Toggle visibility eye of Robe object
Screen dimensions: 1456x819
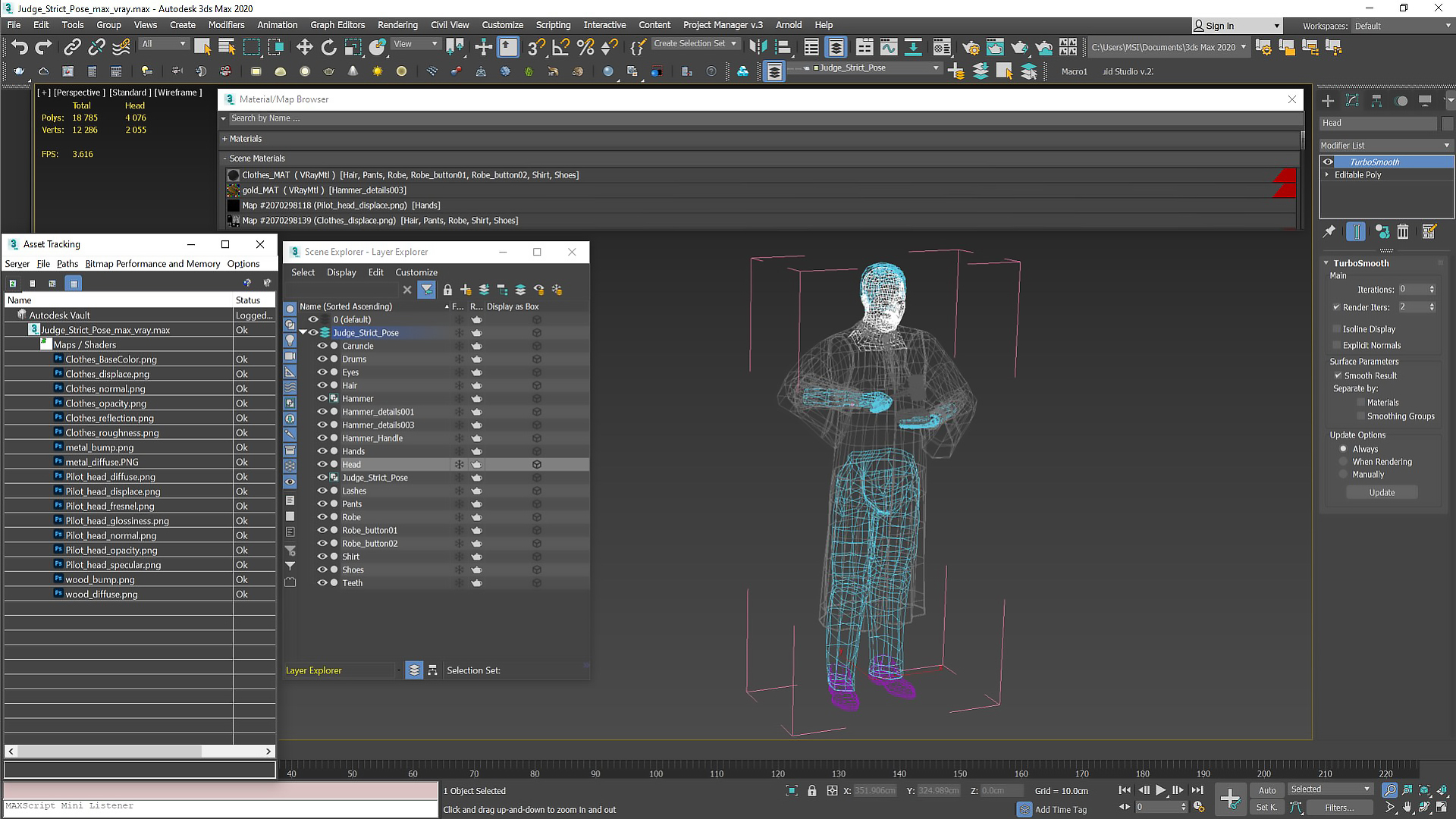point(322,517)
